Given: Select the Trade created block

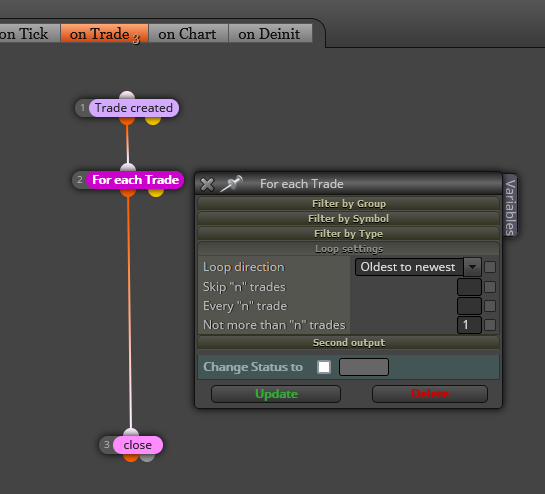Looking at the screenshot, I should [134, 108].
